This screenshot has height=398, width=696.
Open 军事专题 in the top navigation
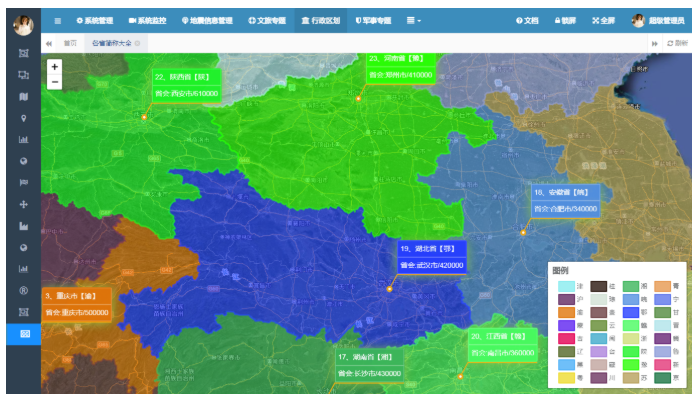[373, 21]
